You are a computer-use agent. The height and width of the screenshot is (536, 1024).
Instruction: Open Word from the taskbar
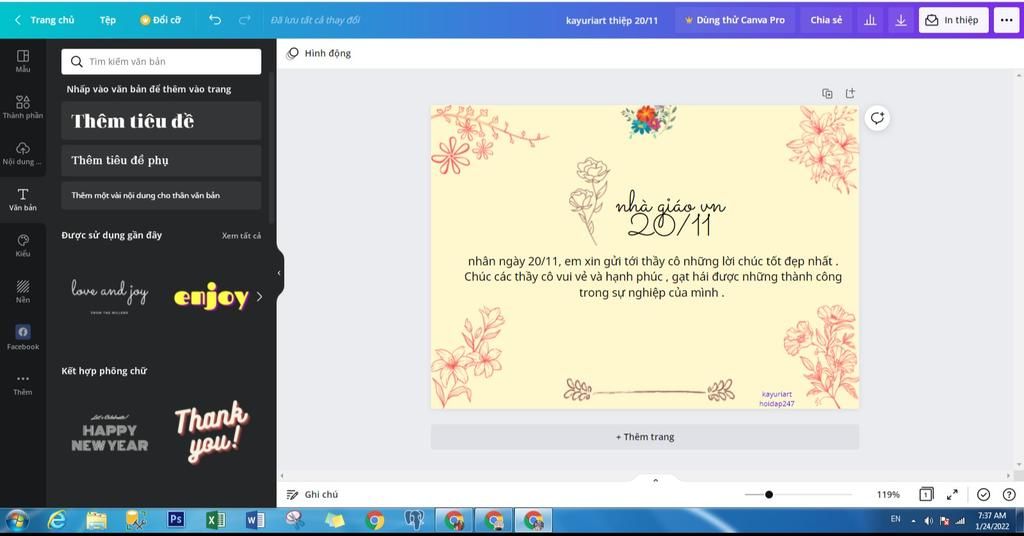(255, 520)
